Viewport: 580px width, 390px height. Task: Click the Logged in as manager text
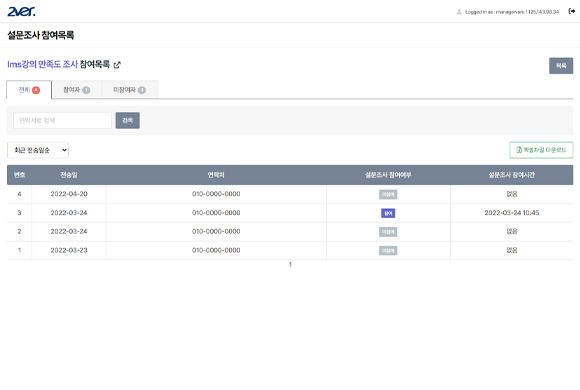point(512,12)
